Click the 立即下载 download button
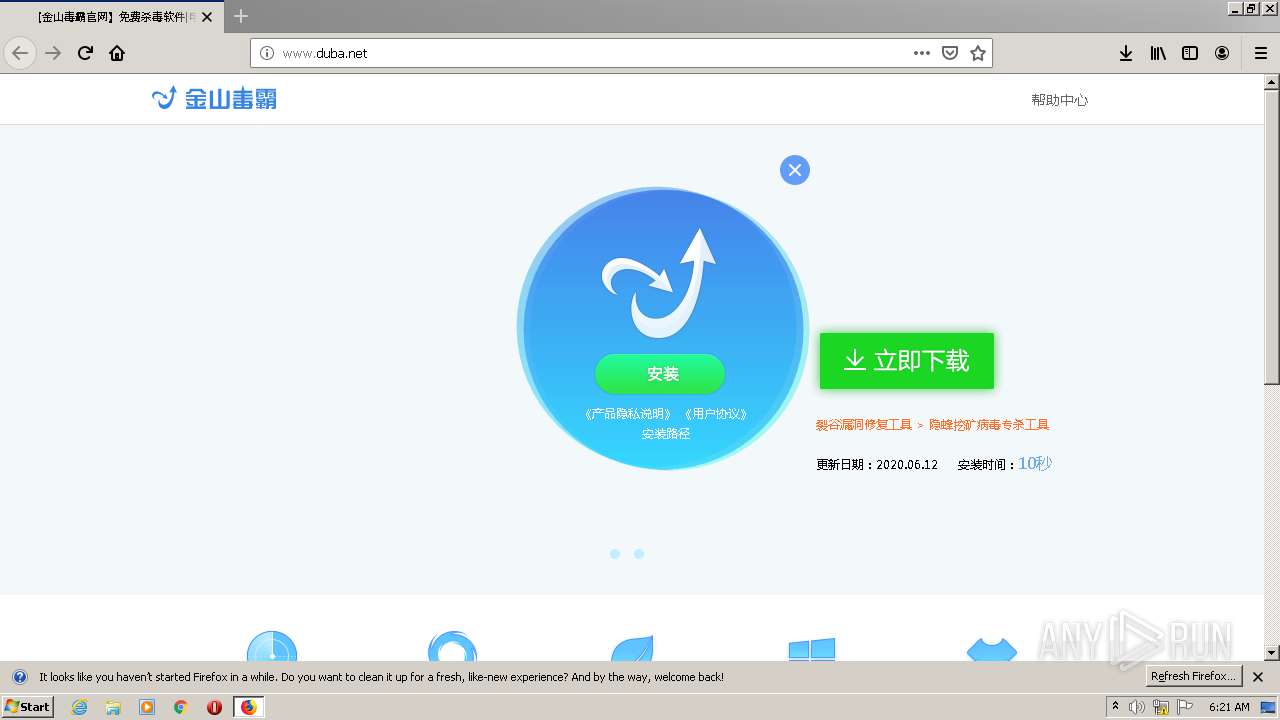Image resolution: width=1280 pixels, height=720 pixels. point(907,361)
